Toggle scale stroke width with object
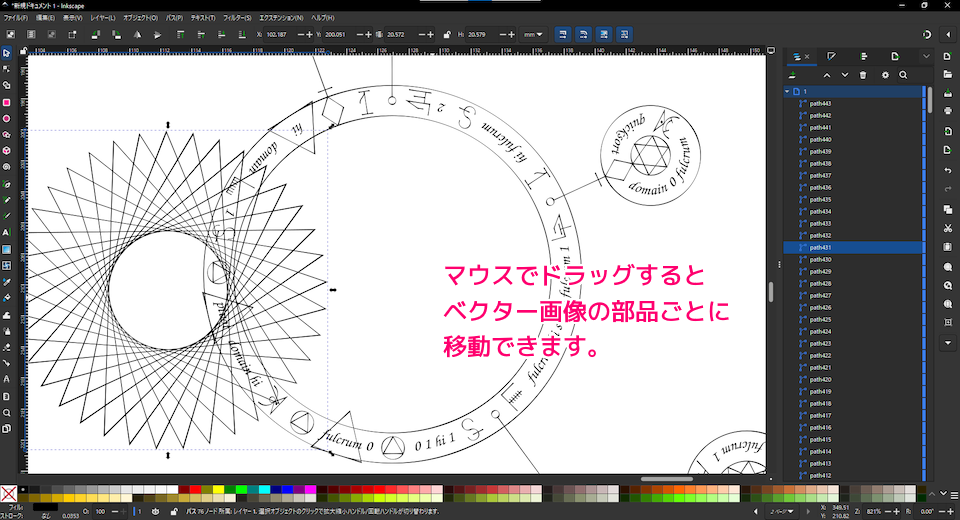The width and height of the screenshot is (960, 520). 563,35
